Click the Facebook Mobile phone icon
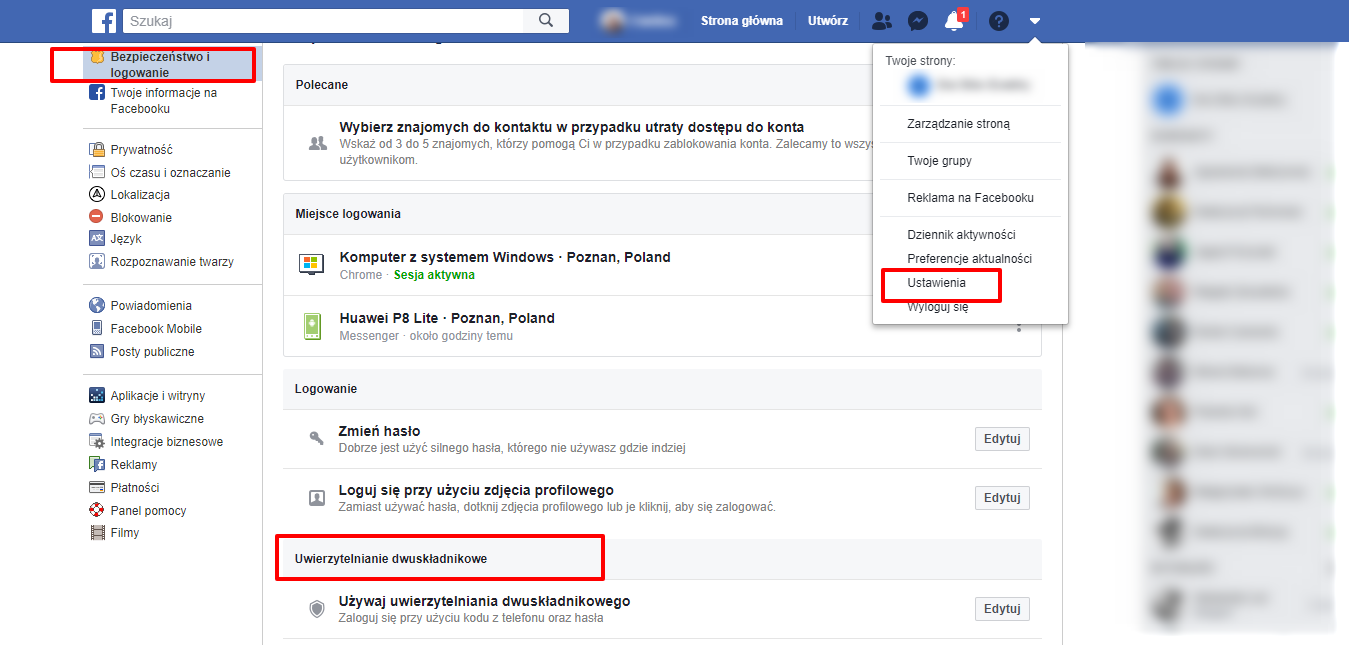Viewport: 1349px width, 645px height. [97, 328]
